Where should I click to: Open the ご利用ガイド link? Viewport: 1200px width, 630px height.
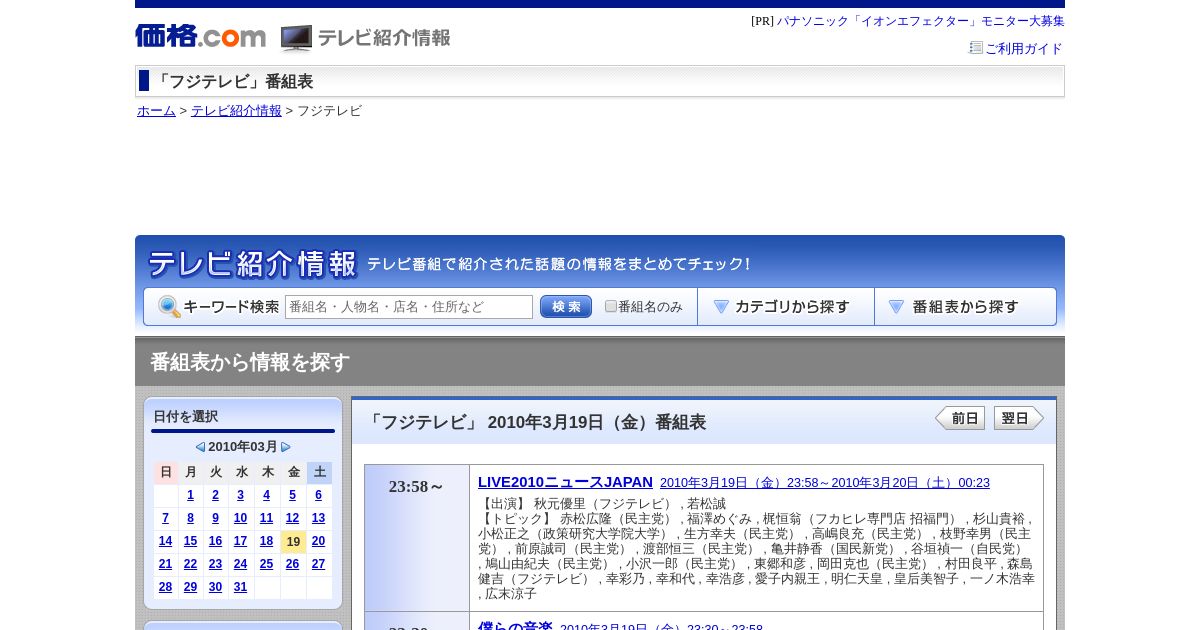tap(1024, 49)
